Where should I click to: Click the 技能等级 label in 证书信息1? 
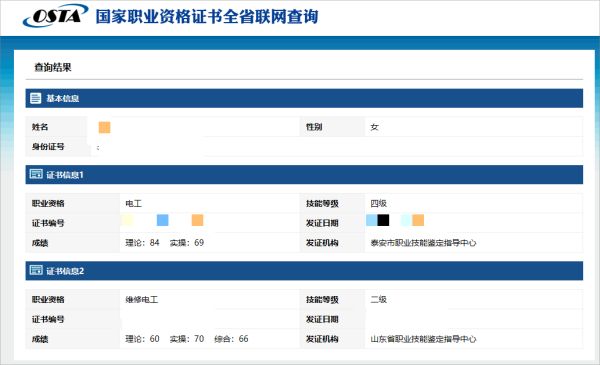(322, 204)
